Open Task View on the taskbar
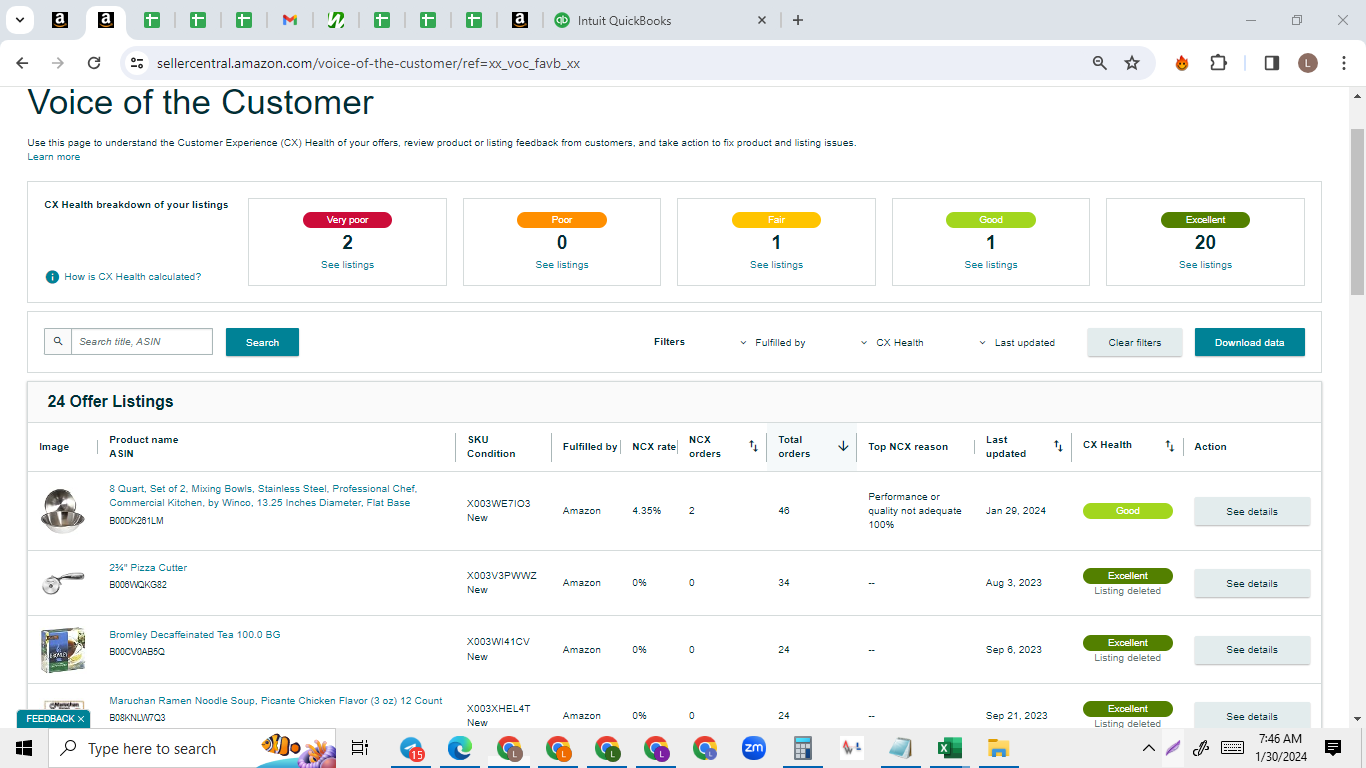1366x768 pixels. coord(360,748)
